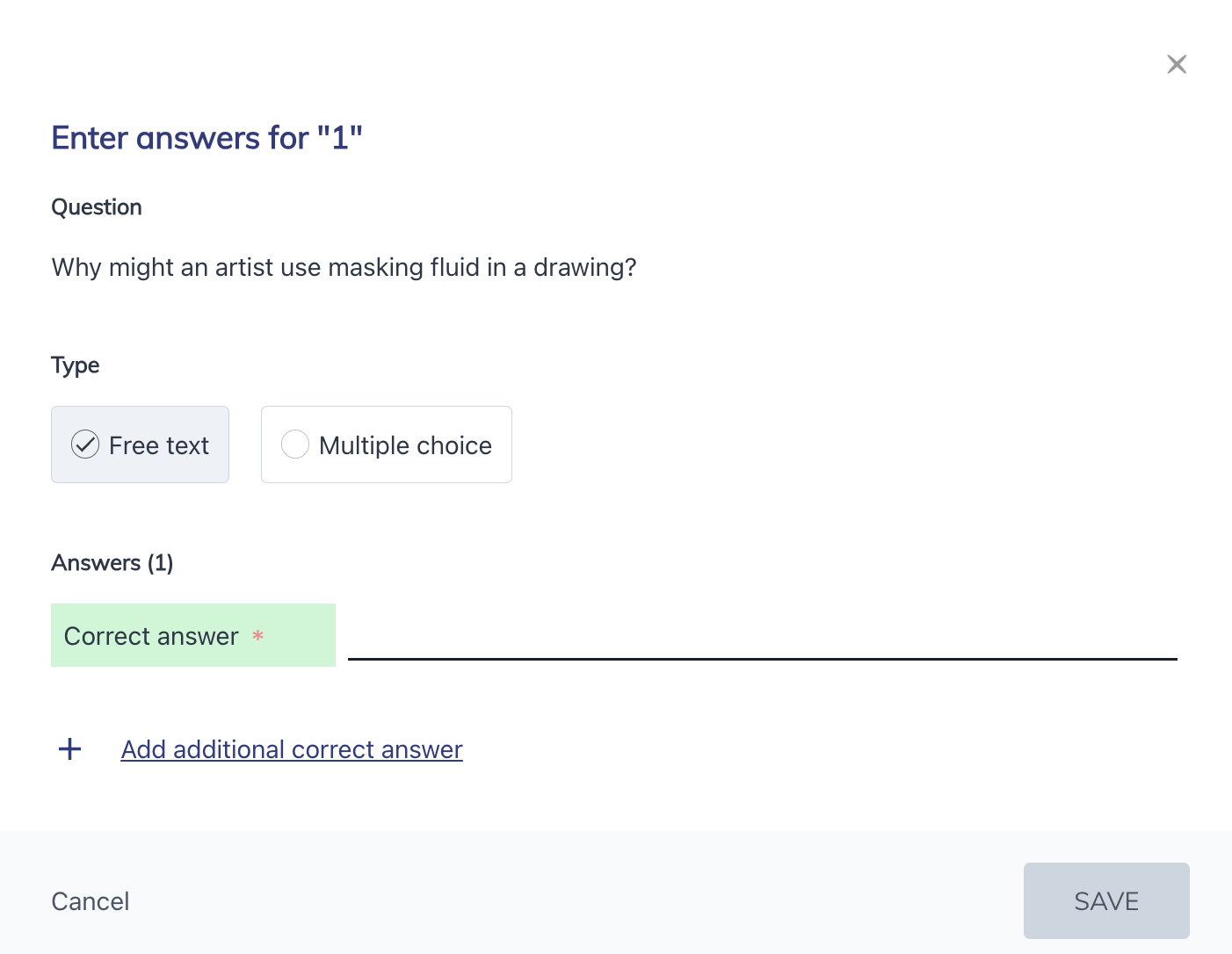The height and width of the screenshot is (954, 1232).
Task: Click the masking fluid question text
Action: click(x=344, y=267)
